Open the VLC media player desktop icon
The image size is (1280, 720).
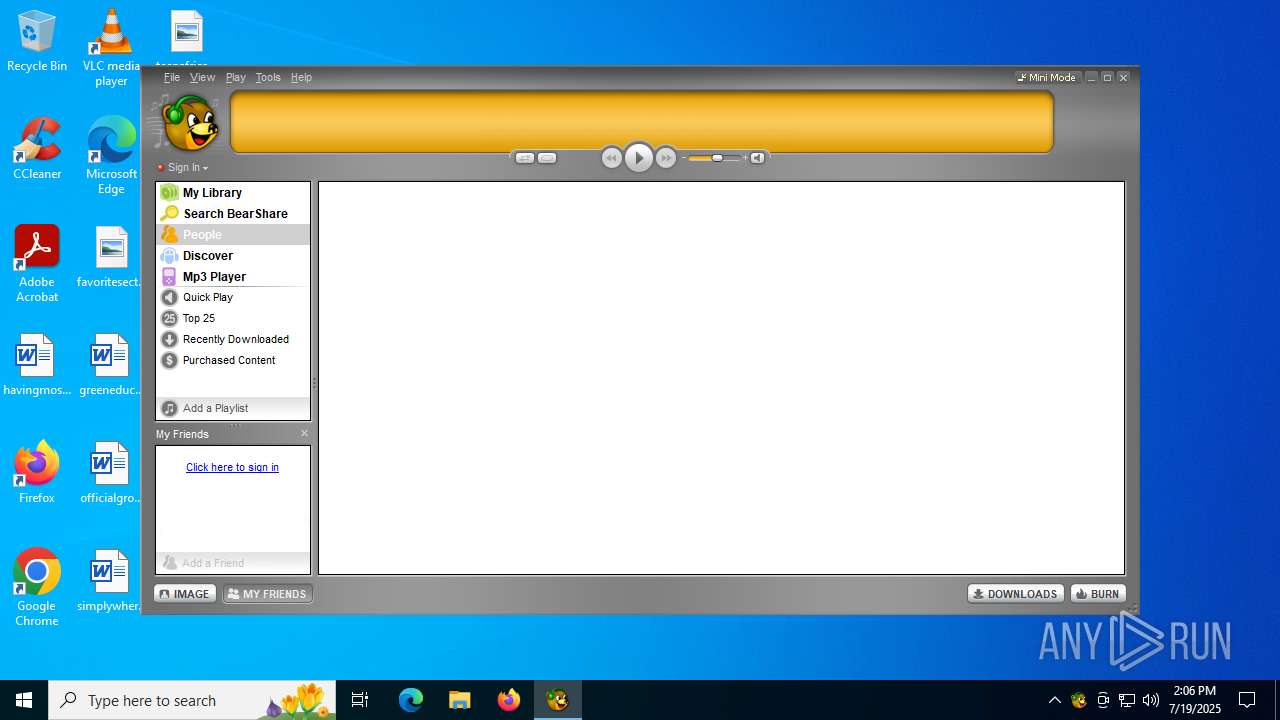click(x=111, y=47)
